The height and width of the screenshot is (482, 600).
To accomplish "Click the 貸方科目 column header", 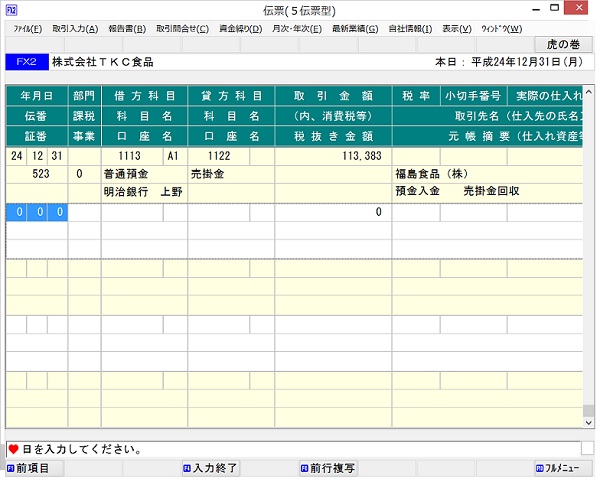I will [232, 96].
